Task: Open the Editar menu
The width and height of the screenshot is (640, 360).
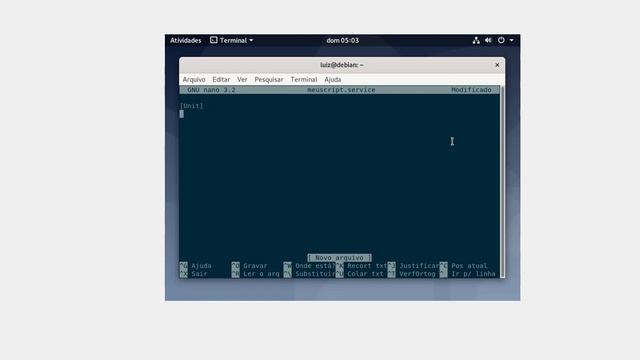Action: 221,80
